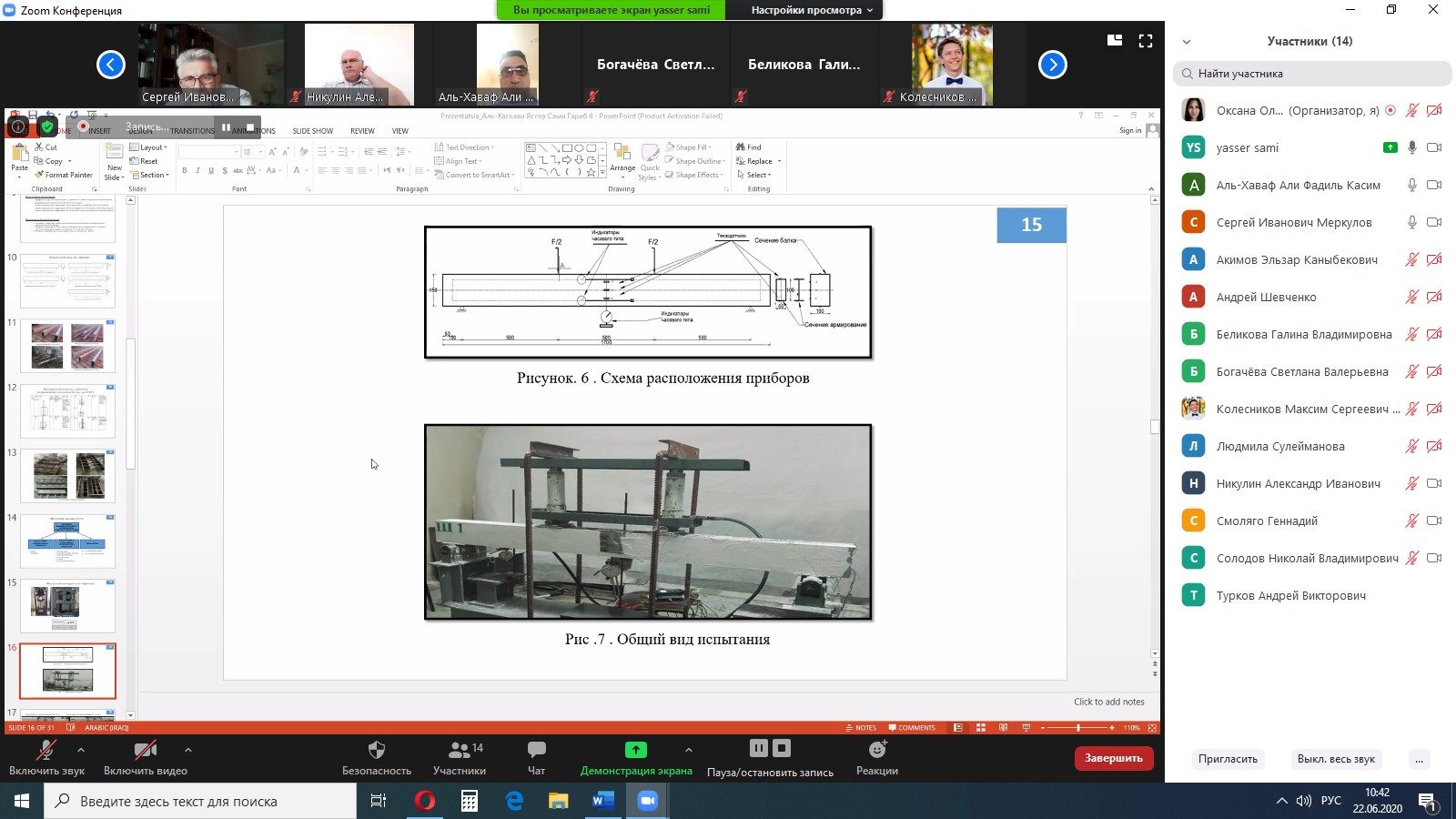1456x819 pixels.
Task: Unmute microphone with Включить звук
Action: tap(46, 757)
